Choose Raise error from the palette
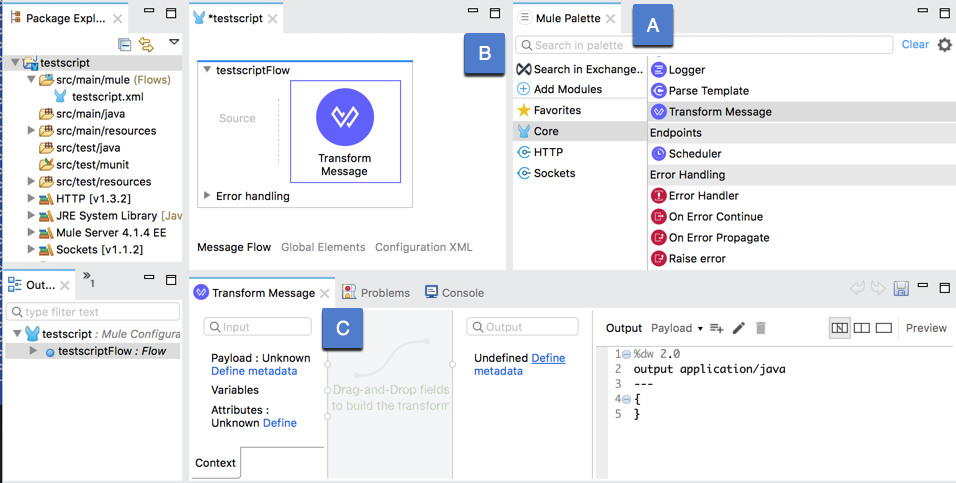The image size is (956, 483). (x=696, y=258)
